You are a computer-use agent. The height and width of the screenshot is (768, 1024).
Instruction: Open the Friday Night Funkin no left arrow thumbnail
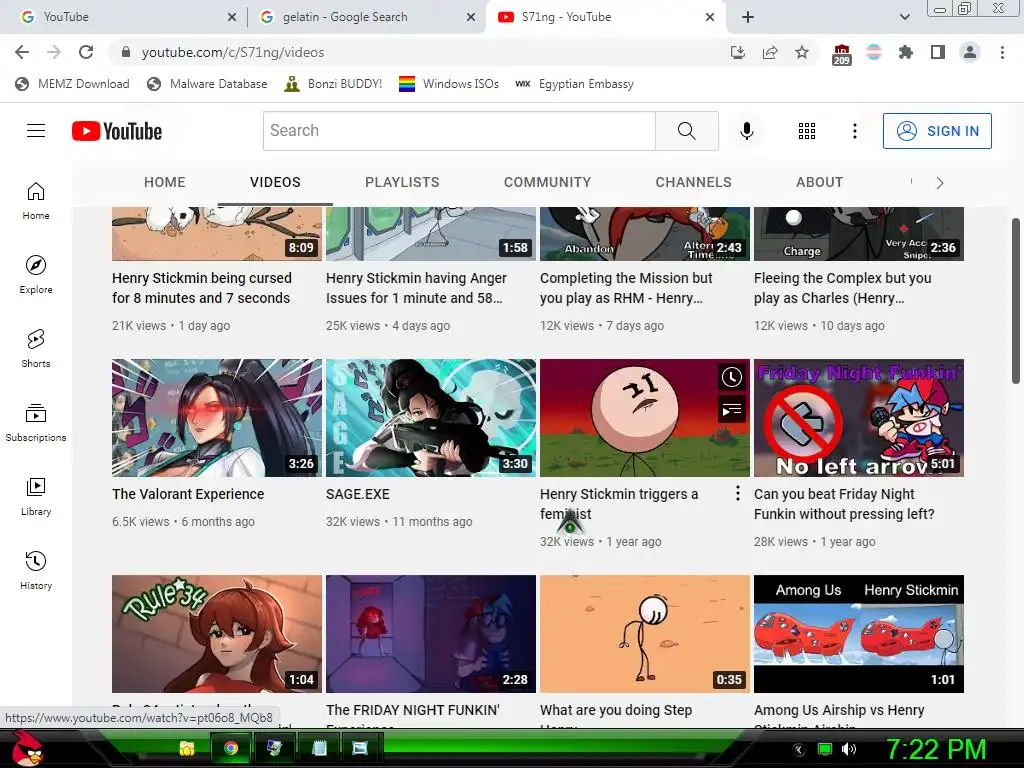click(x=859, y=418)
